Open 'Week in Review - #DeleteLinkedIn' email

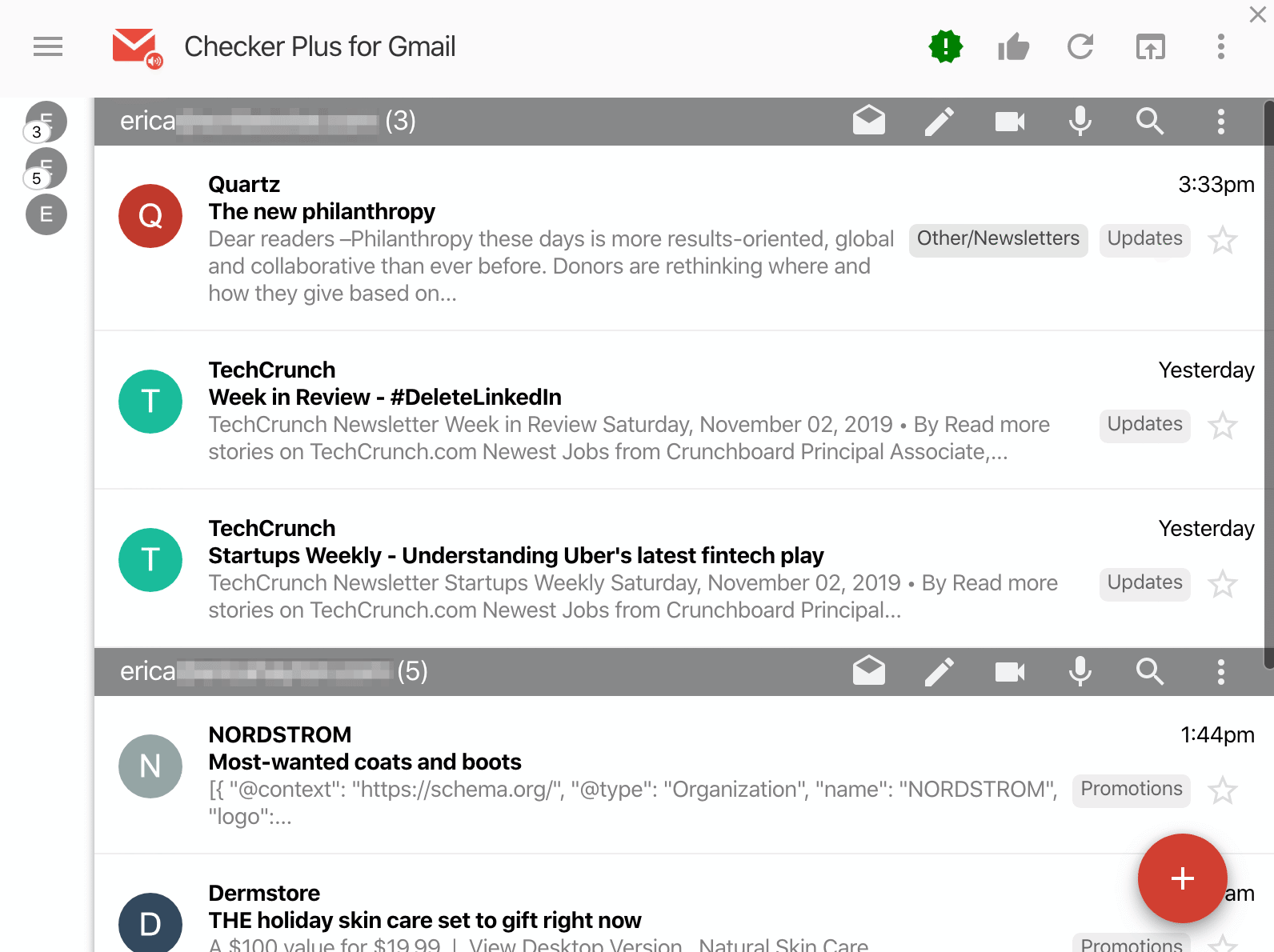[385, 398]
